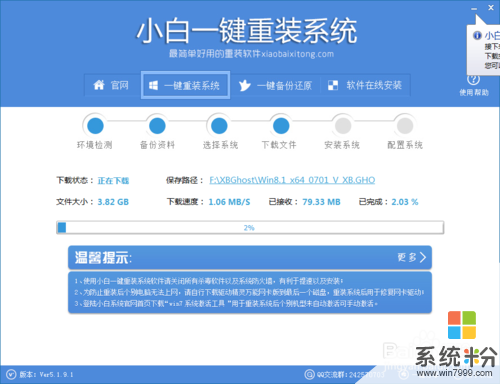Viewport: 500px width, 384px height.
Task: Click tip 3 about win7 activation tool
Action: [226, 304]
